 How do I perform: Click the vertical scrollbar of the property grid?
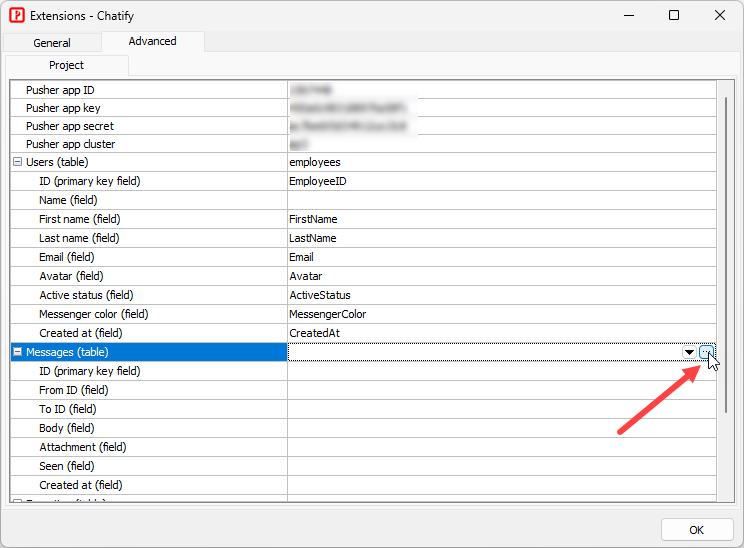(x=725, y=255)
